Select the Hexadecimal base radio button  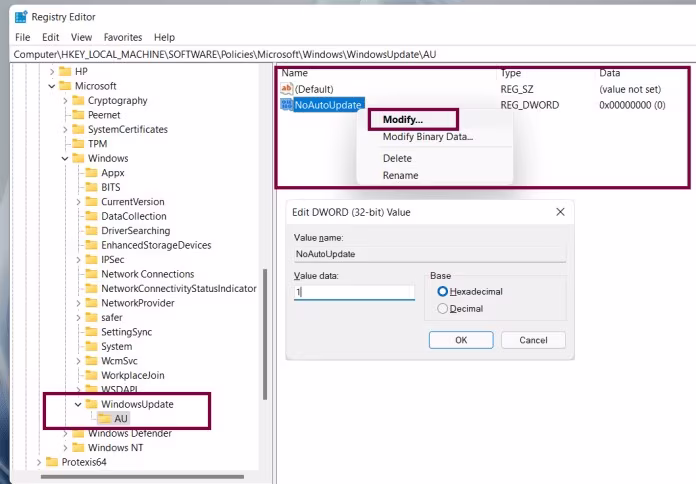click(x=443, y=291)
